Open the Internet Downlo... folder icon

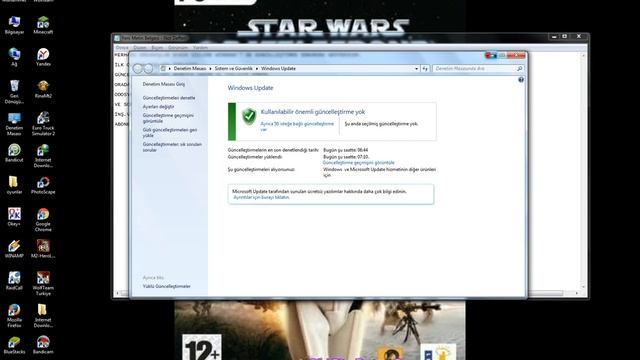43,316
